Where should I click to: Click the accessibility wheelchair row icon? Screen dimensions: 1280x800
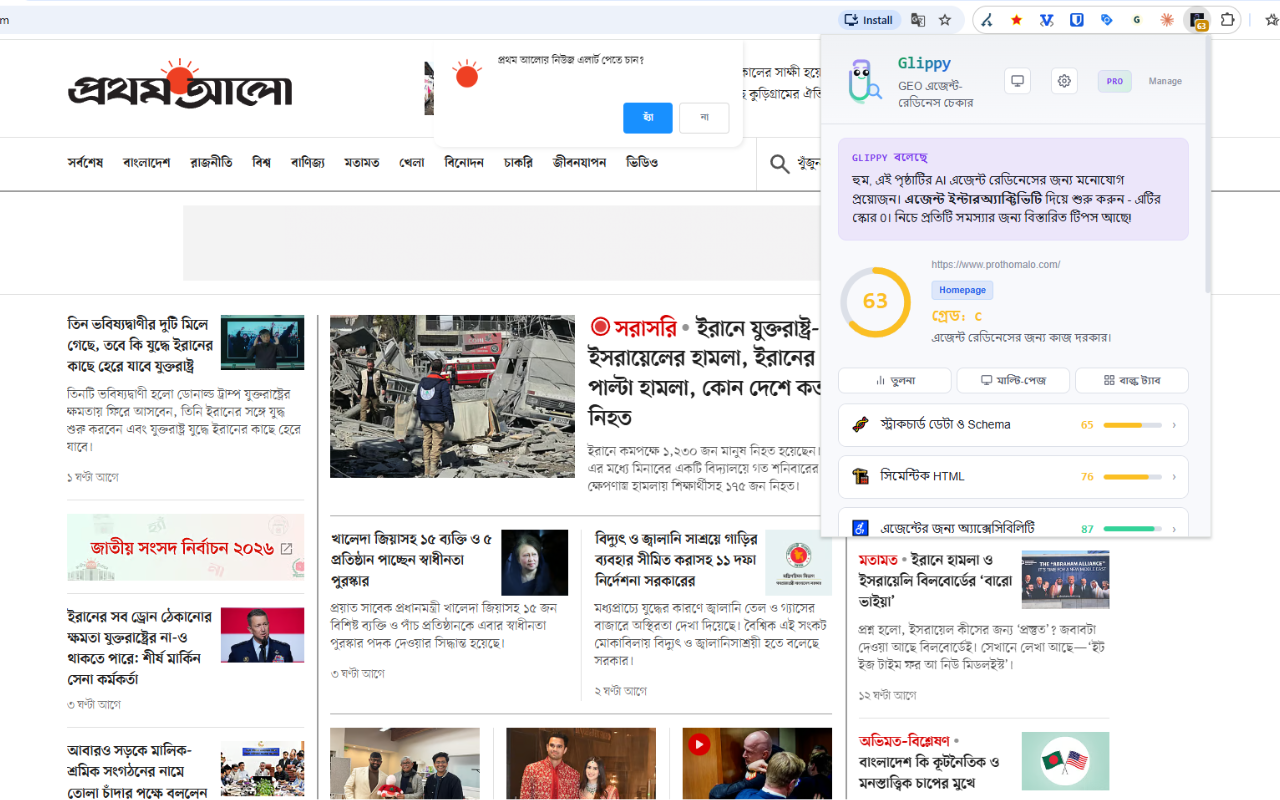(860, 528)
